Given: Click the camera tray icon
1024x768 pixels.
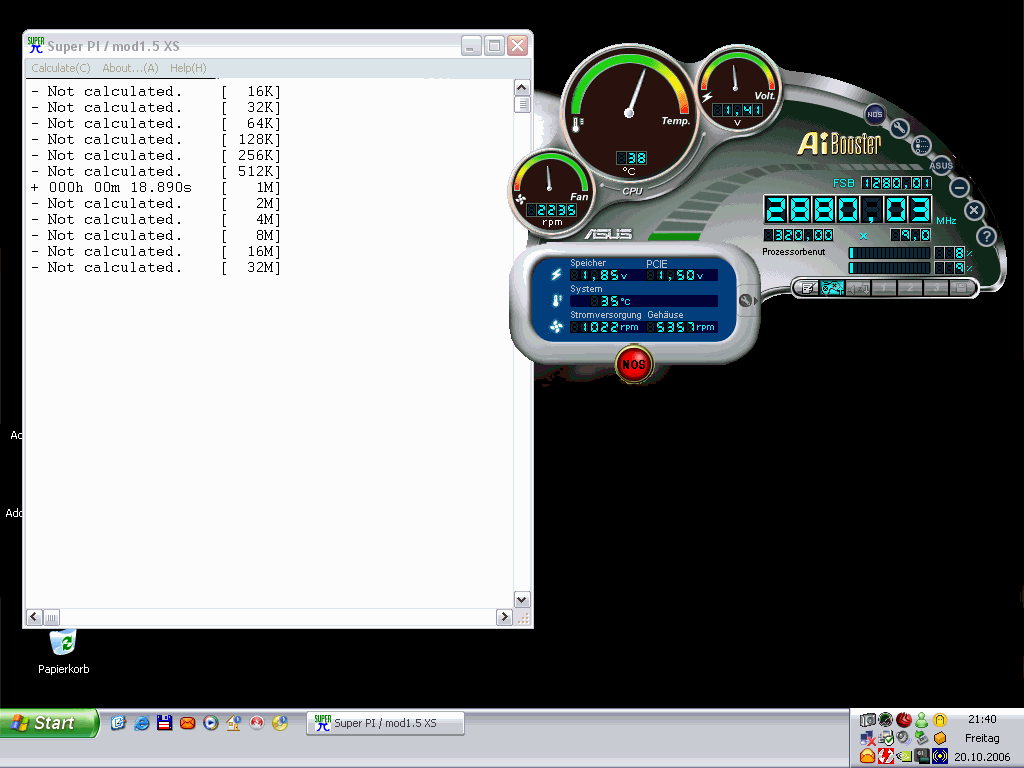Looking at the screenshot, I should (x=867, y=720).
